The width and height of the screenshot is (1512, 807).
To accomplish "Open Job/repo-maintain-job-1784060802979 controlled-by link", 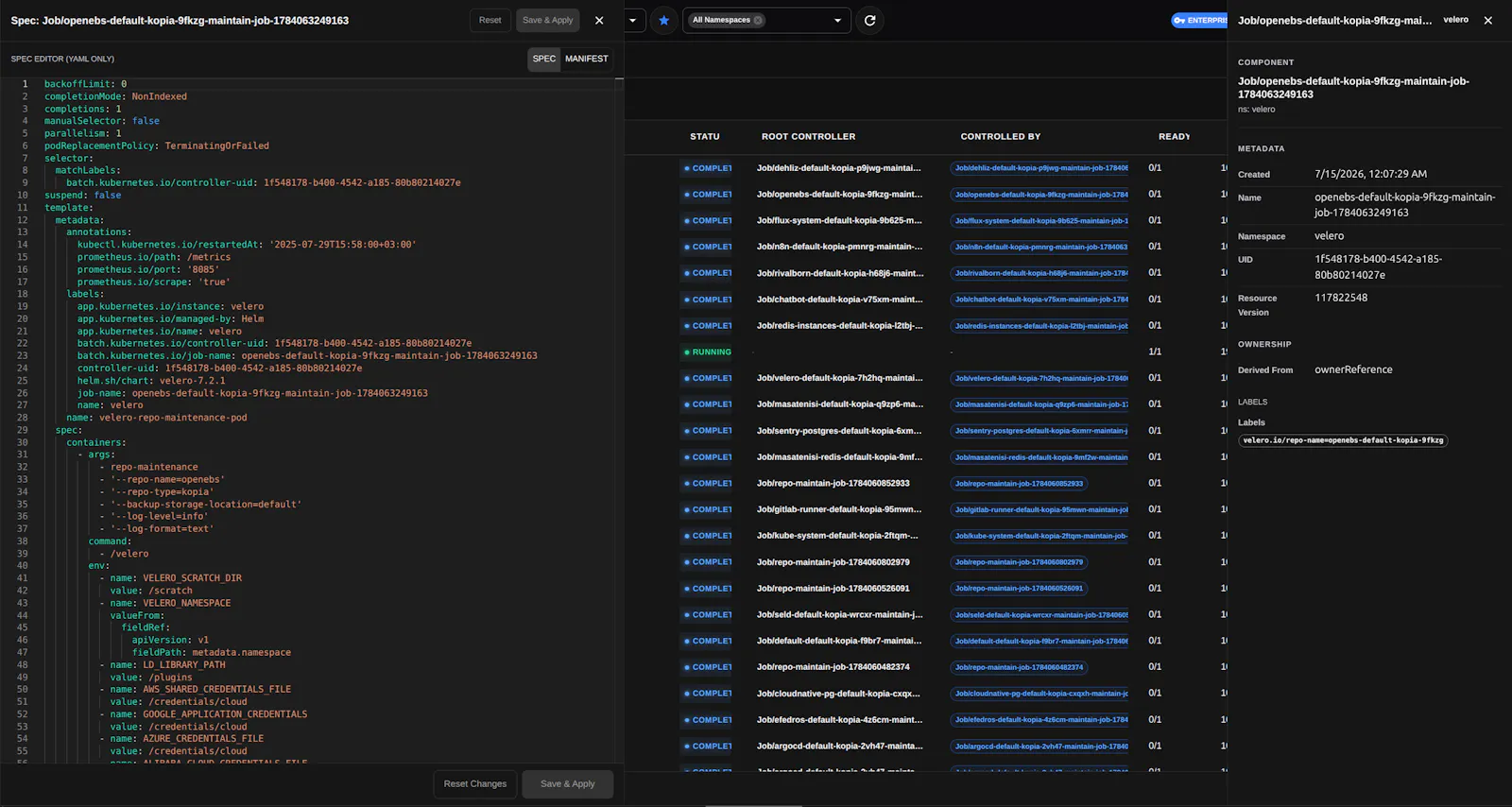I will 1019,562.
